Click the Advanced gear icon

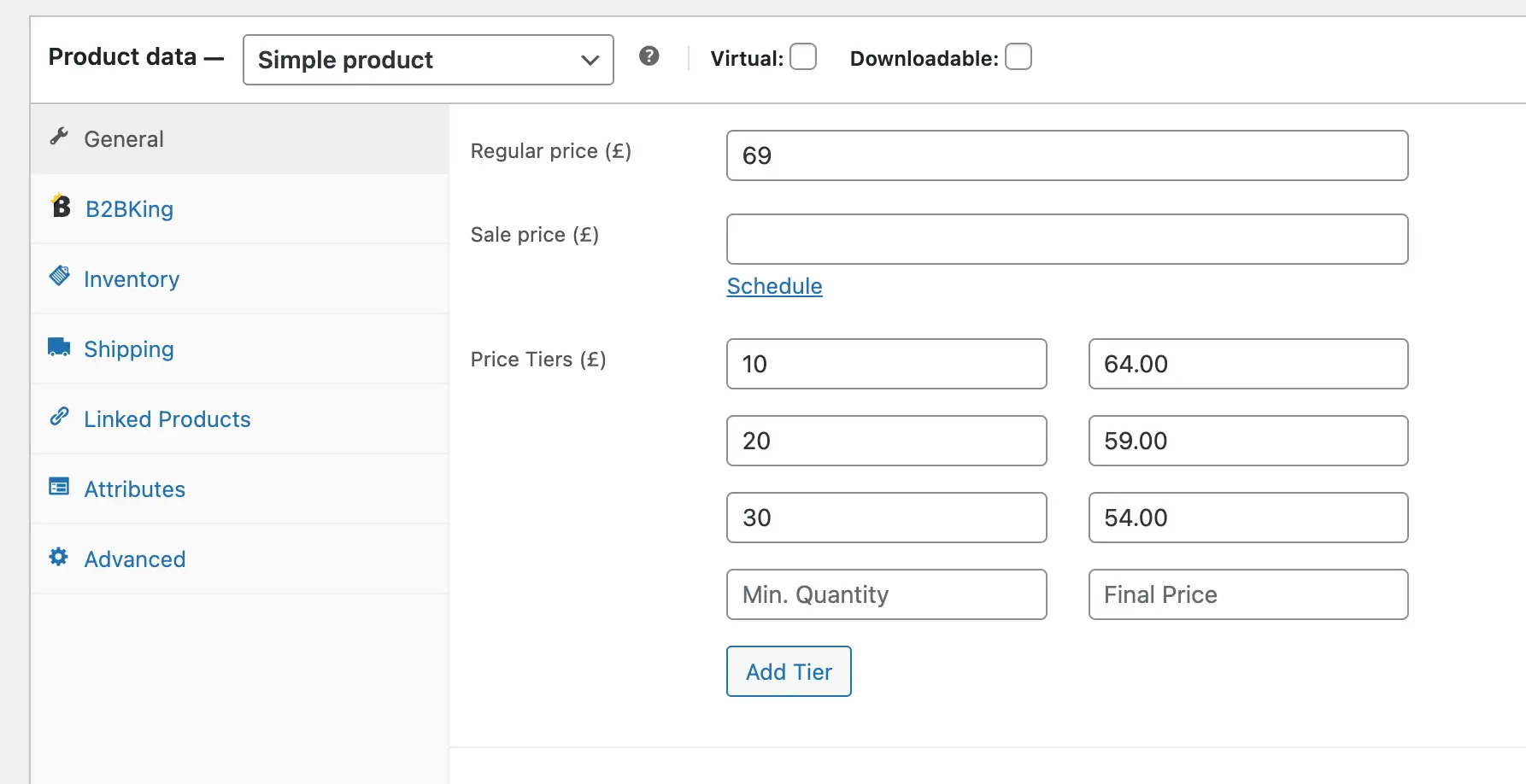(59, 557)
